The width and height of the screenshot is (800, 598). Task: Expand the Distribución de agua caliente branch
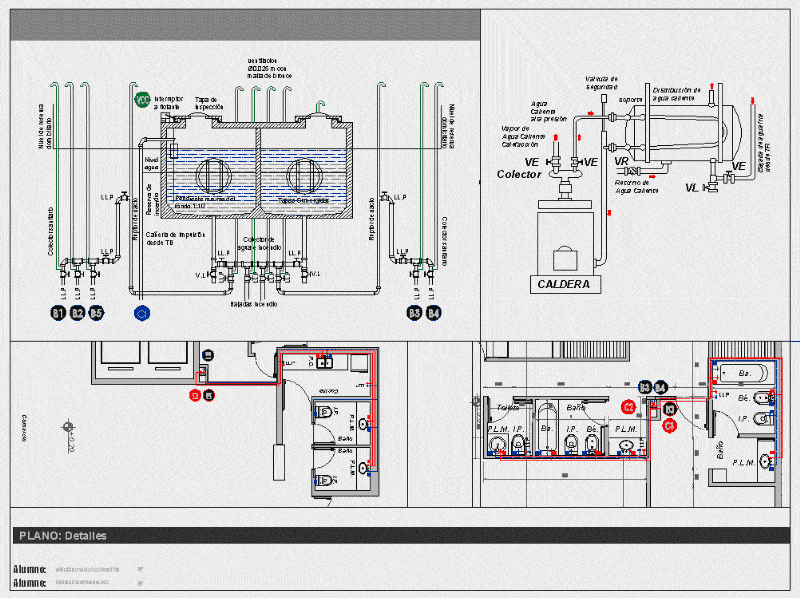tap(677, 92)
